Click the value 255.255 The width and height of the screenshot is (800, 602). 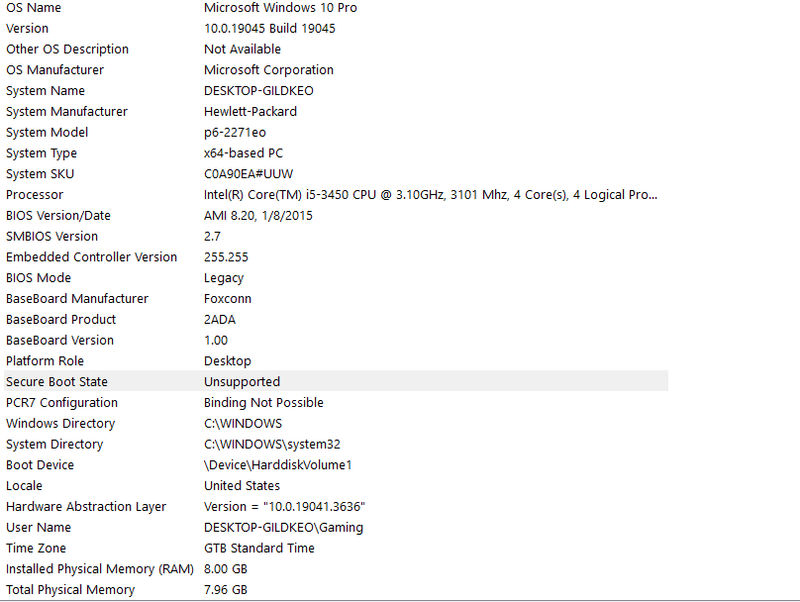pos(226,257)
